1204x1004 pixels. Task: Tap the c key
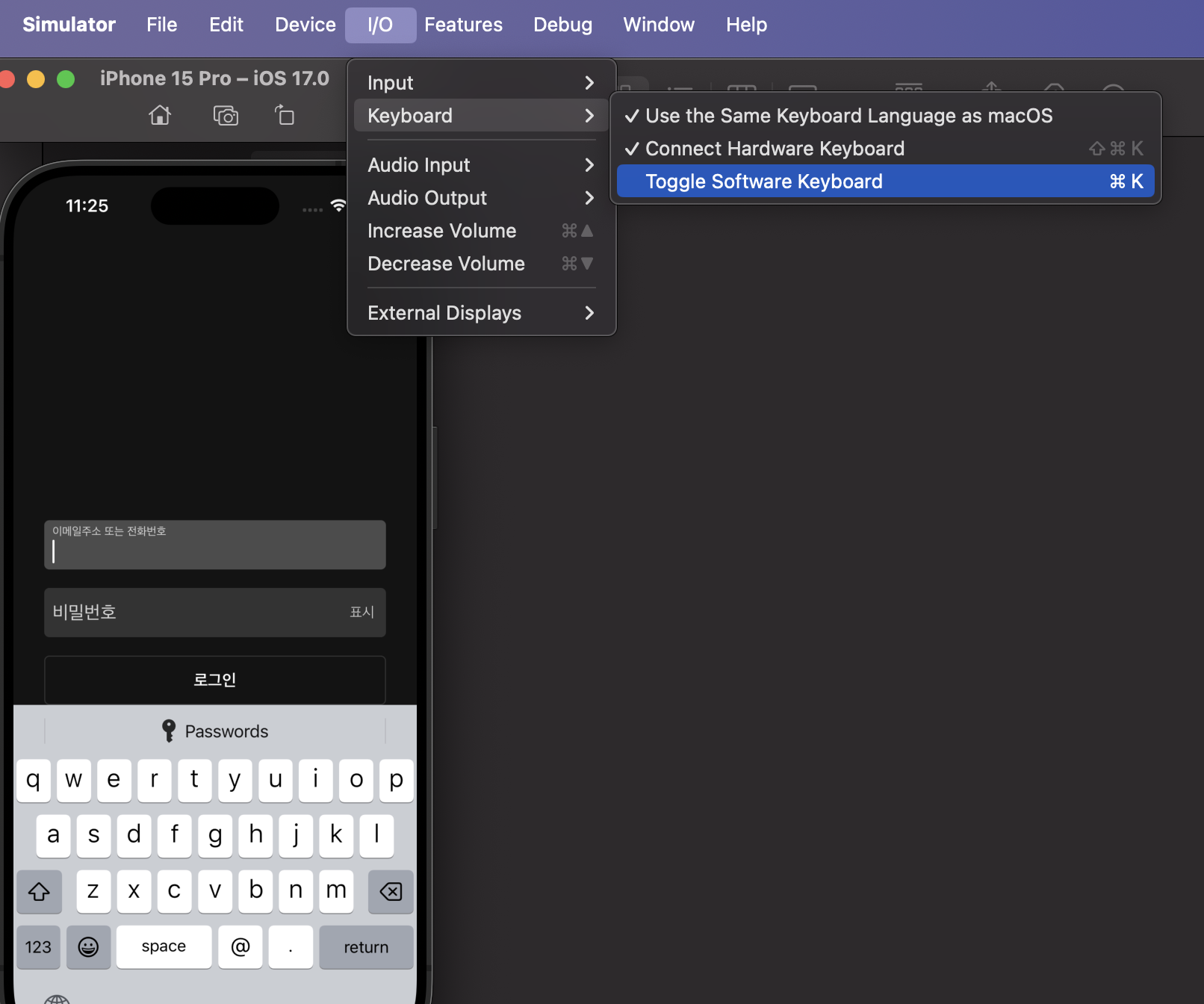click(x=174, y=890)
